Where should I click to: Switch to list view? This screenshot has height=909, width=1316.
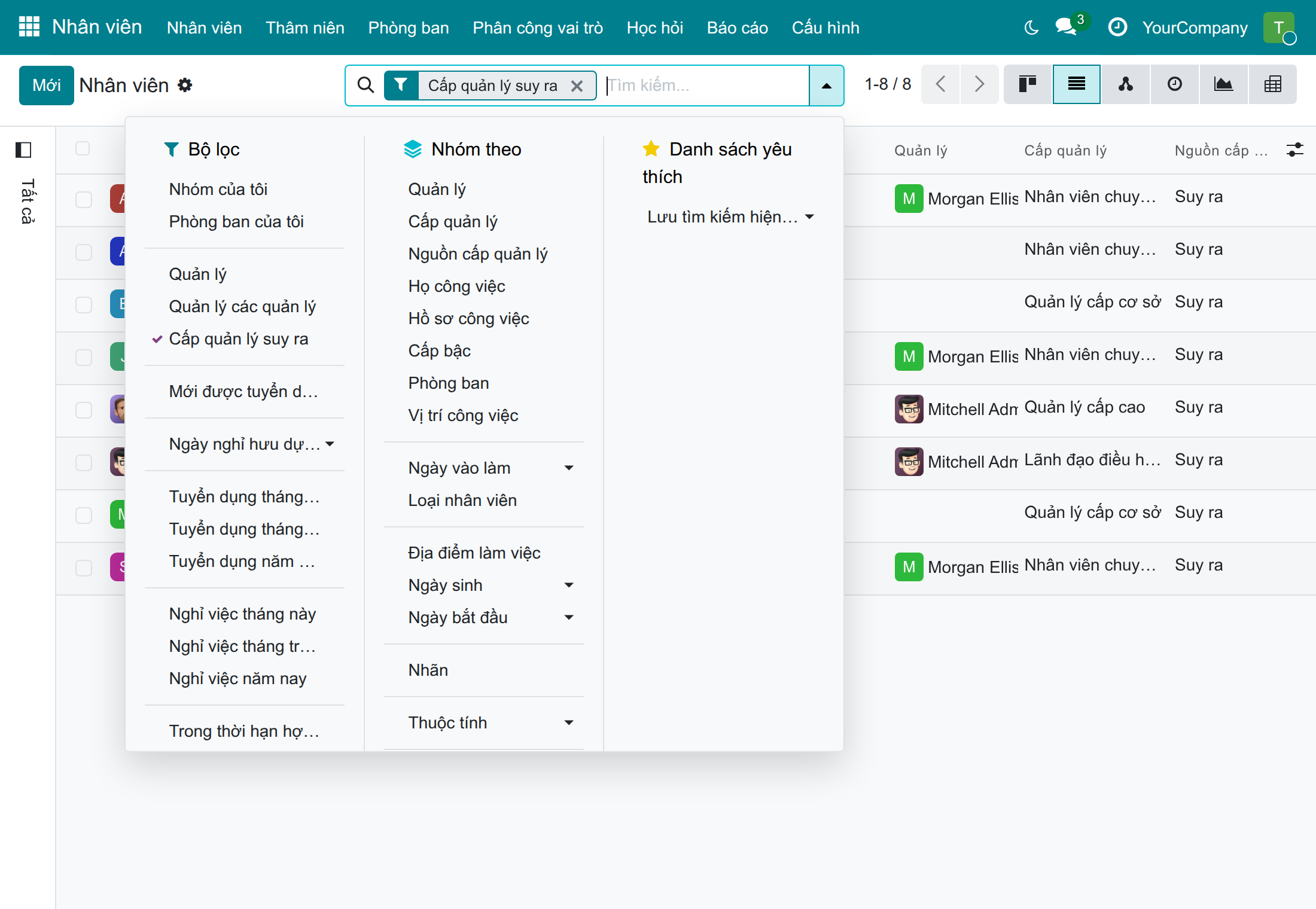point(1076,84)
